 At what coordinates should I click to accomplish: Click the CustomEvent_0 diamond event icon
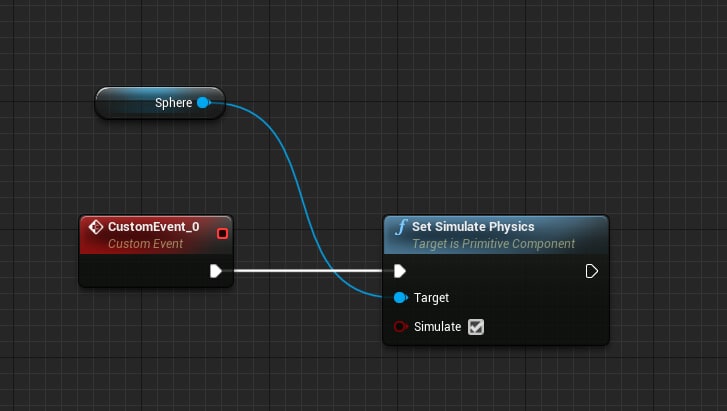click(x=96, y=227)
